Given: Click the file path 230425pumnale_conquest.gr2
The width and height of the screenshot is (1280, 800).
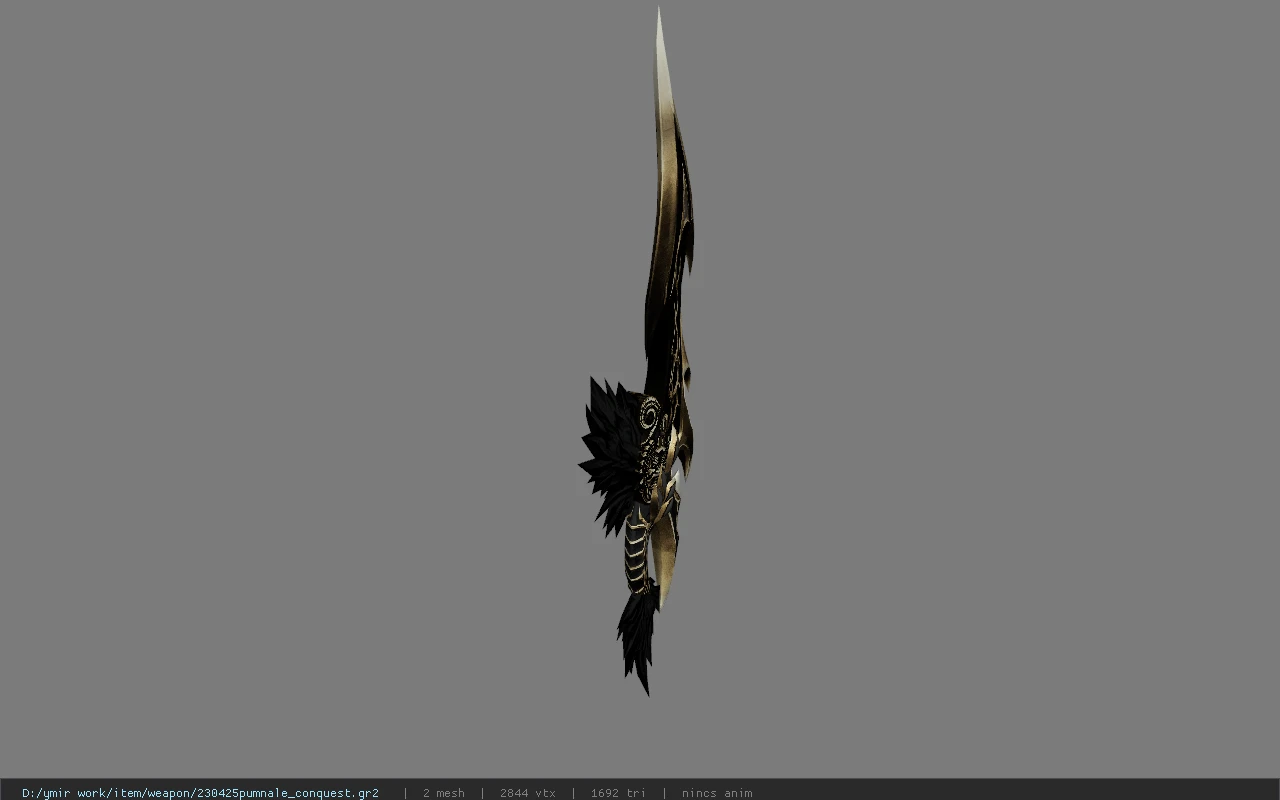Looking at the screenshot, I should coord(200,793).
